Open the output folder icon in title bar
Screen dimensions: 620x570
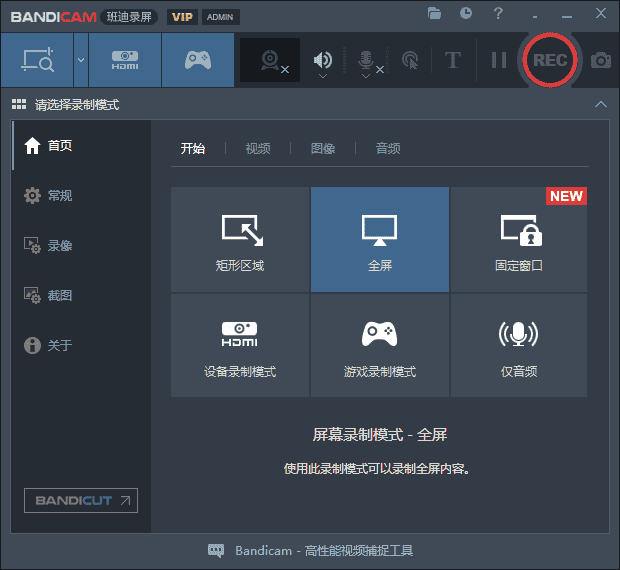pyautogui.click(x=434, y=13)
